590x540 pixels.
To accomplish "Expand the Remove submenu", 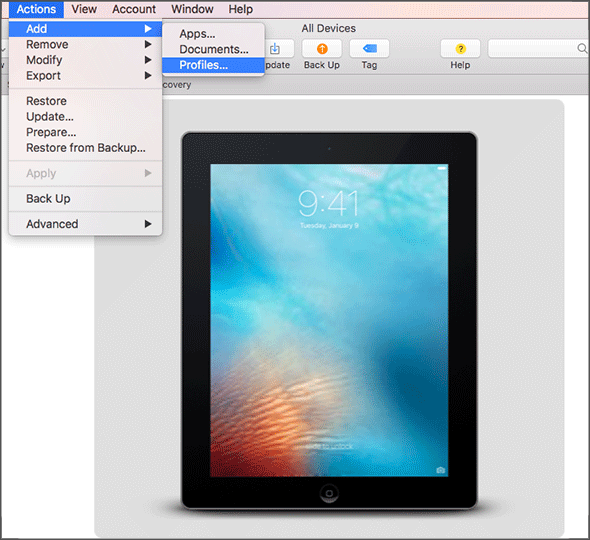I will tap(85, 44).
